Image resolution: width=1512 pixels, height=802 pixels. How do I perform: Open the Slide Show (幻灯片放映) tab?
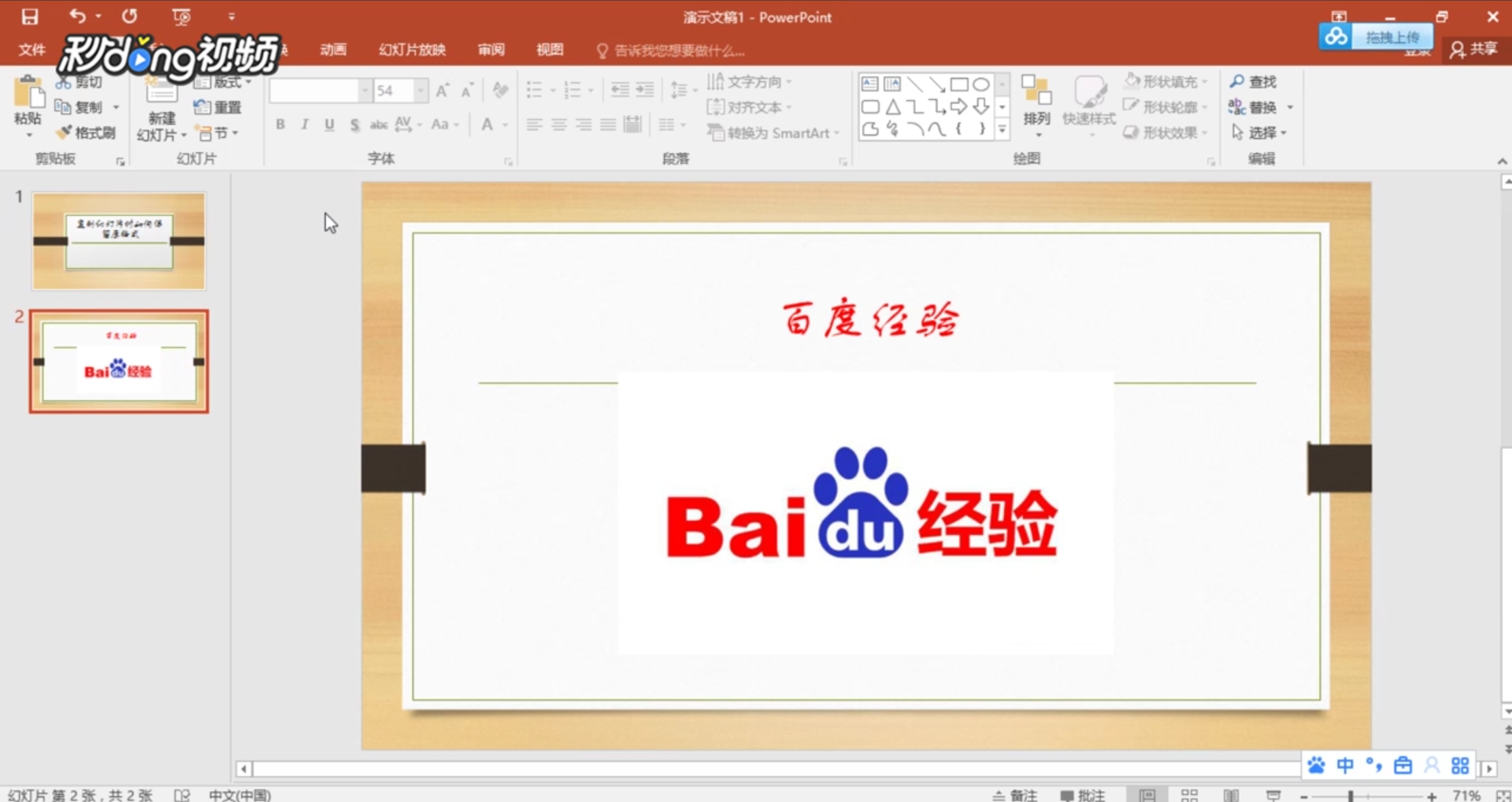(412, 50)
